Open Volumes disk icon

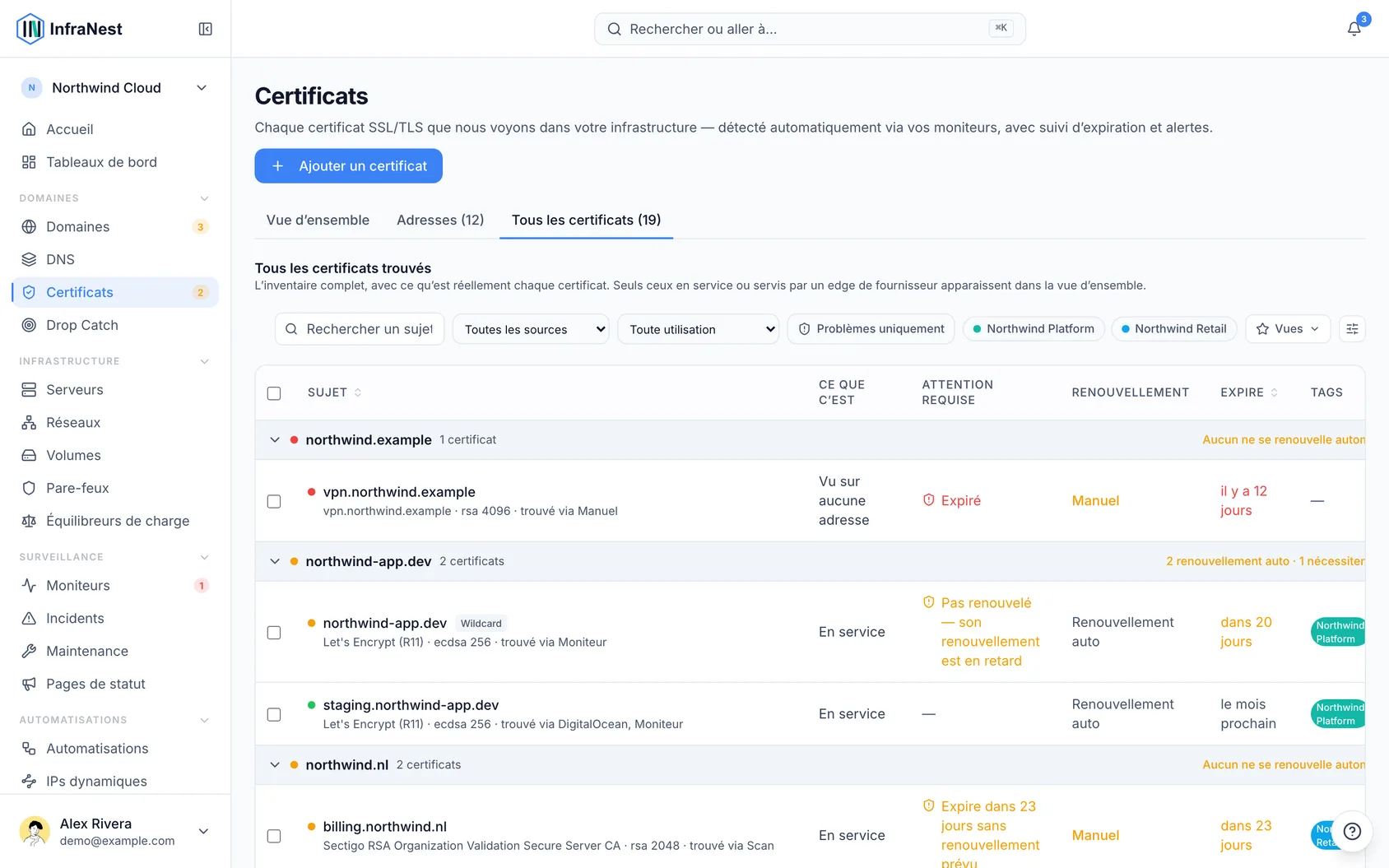[29, 455]
